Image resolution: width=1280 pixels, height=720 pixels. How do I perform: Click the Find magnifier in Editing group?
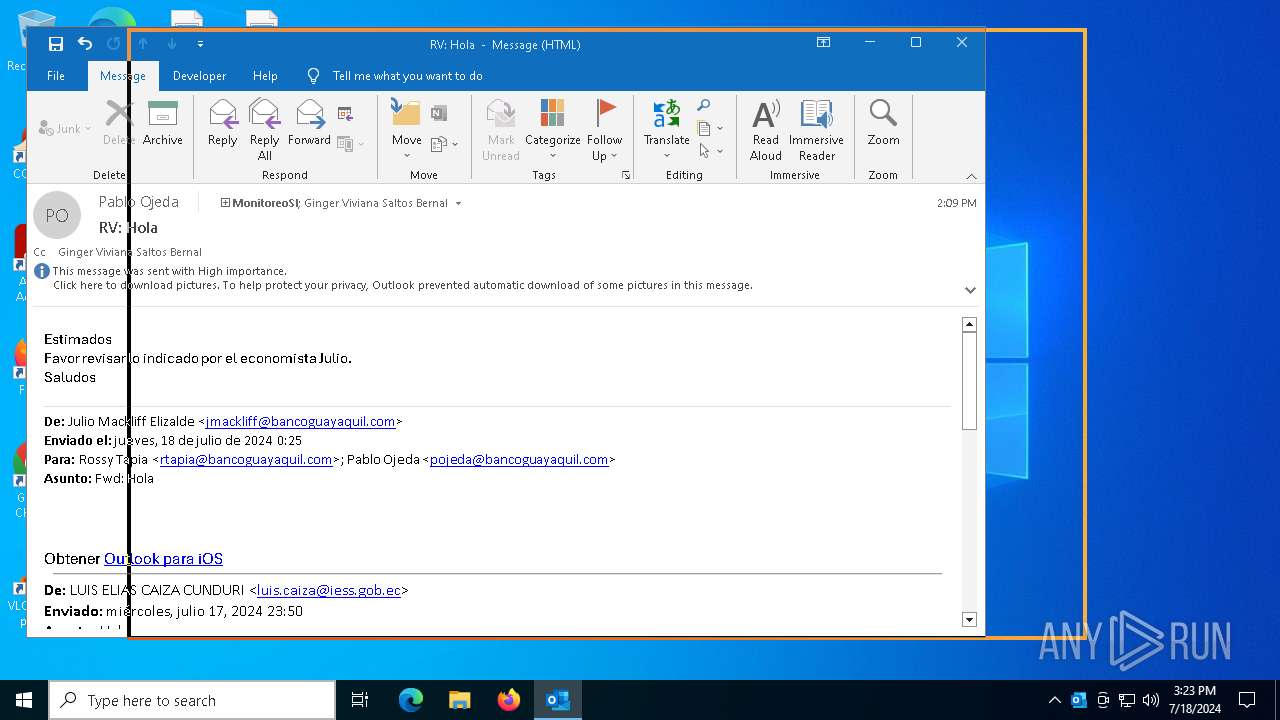(x=704, y=105)
